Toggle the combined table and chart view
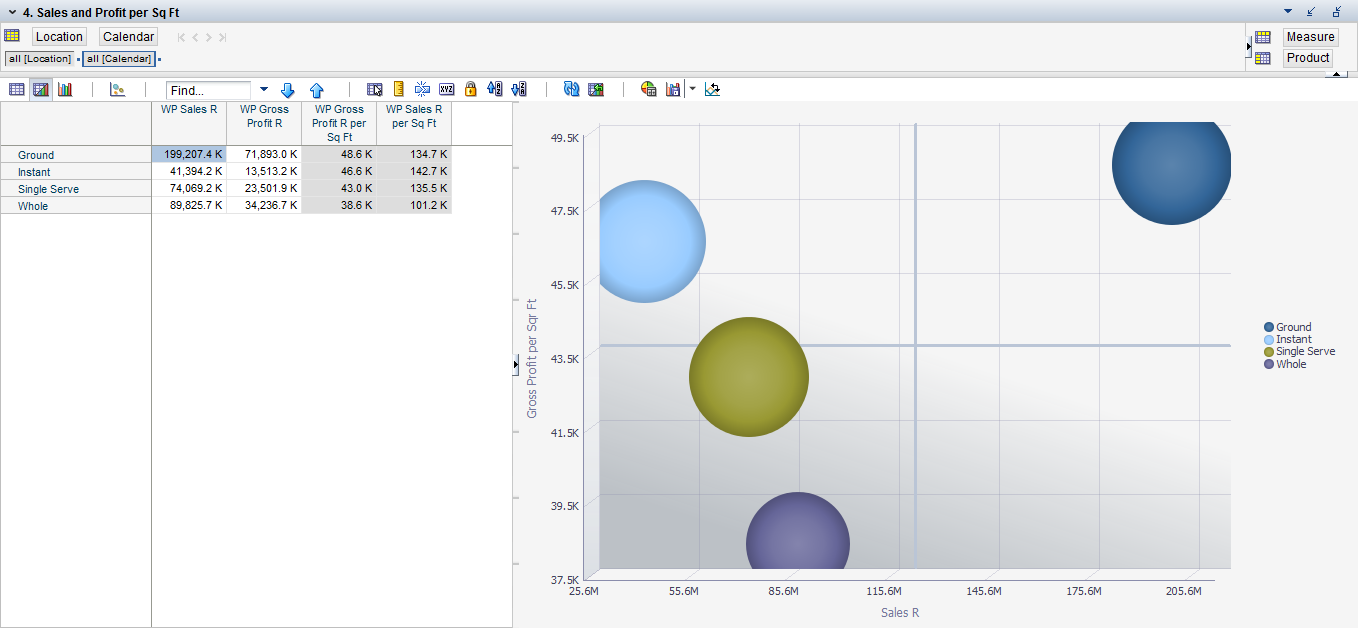 41,89
